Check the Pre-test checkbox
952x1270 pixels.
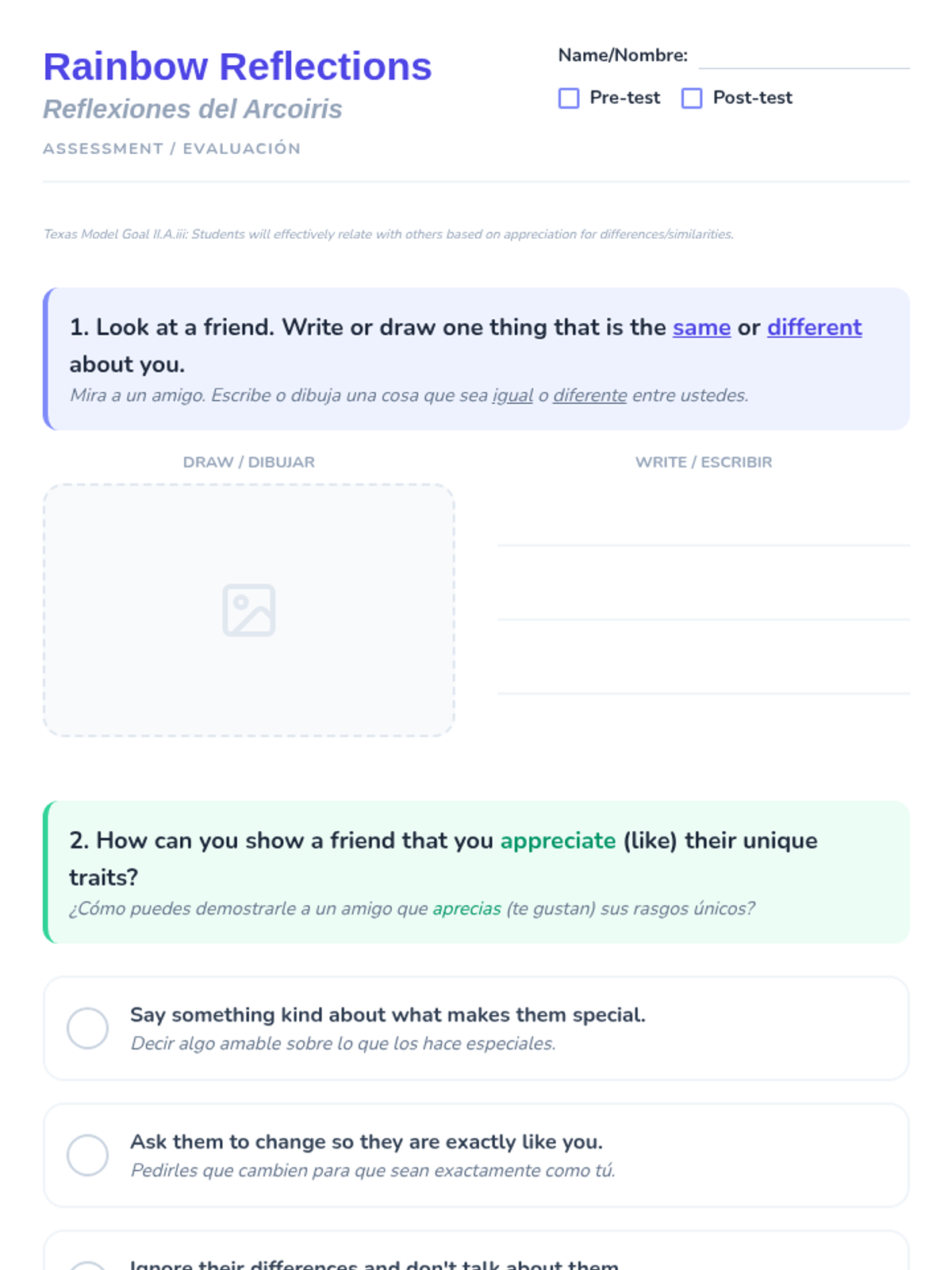pos(569,98)
